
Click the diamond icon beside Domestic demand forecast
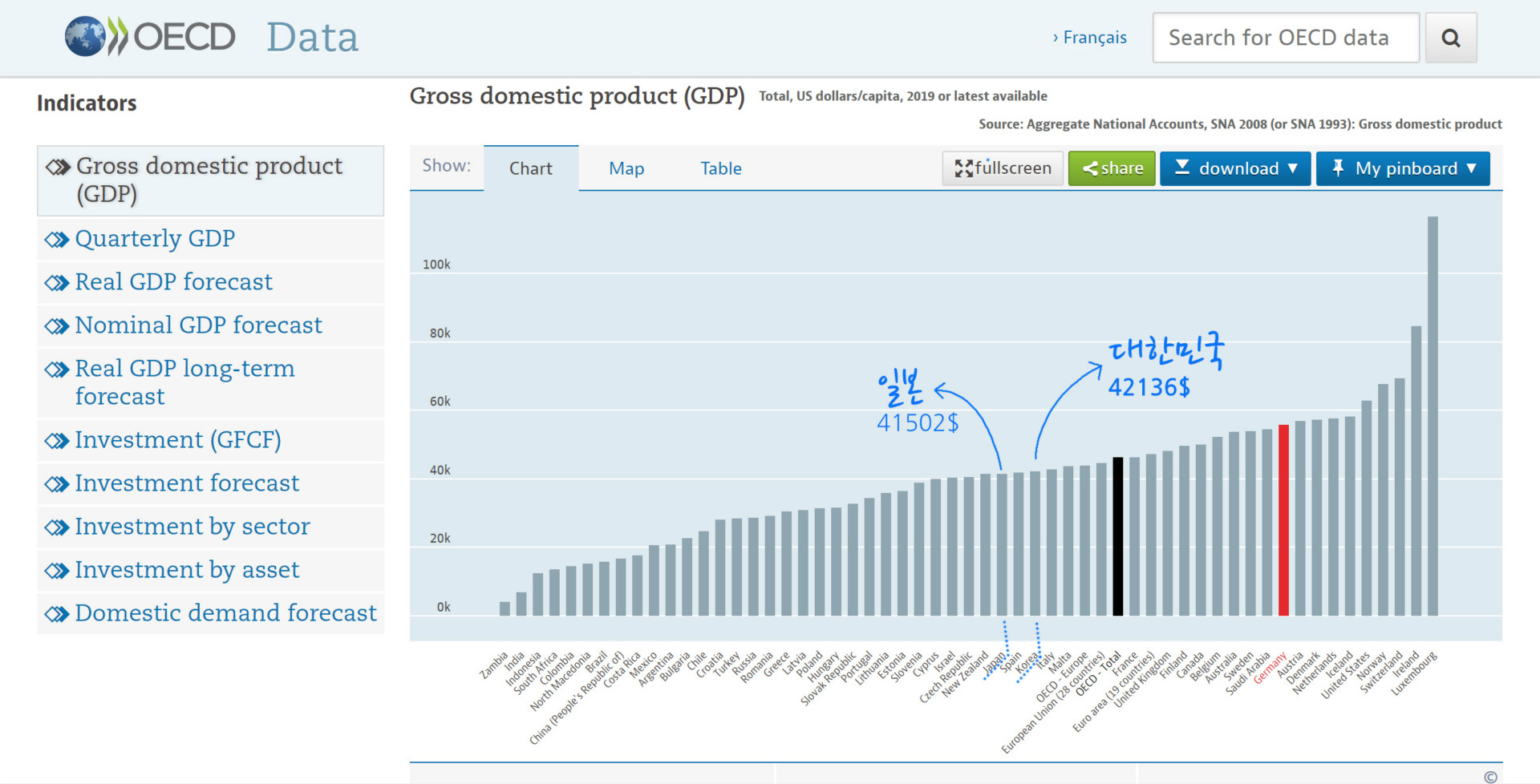[x=57, y=614]
